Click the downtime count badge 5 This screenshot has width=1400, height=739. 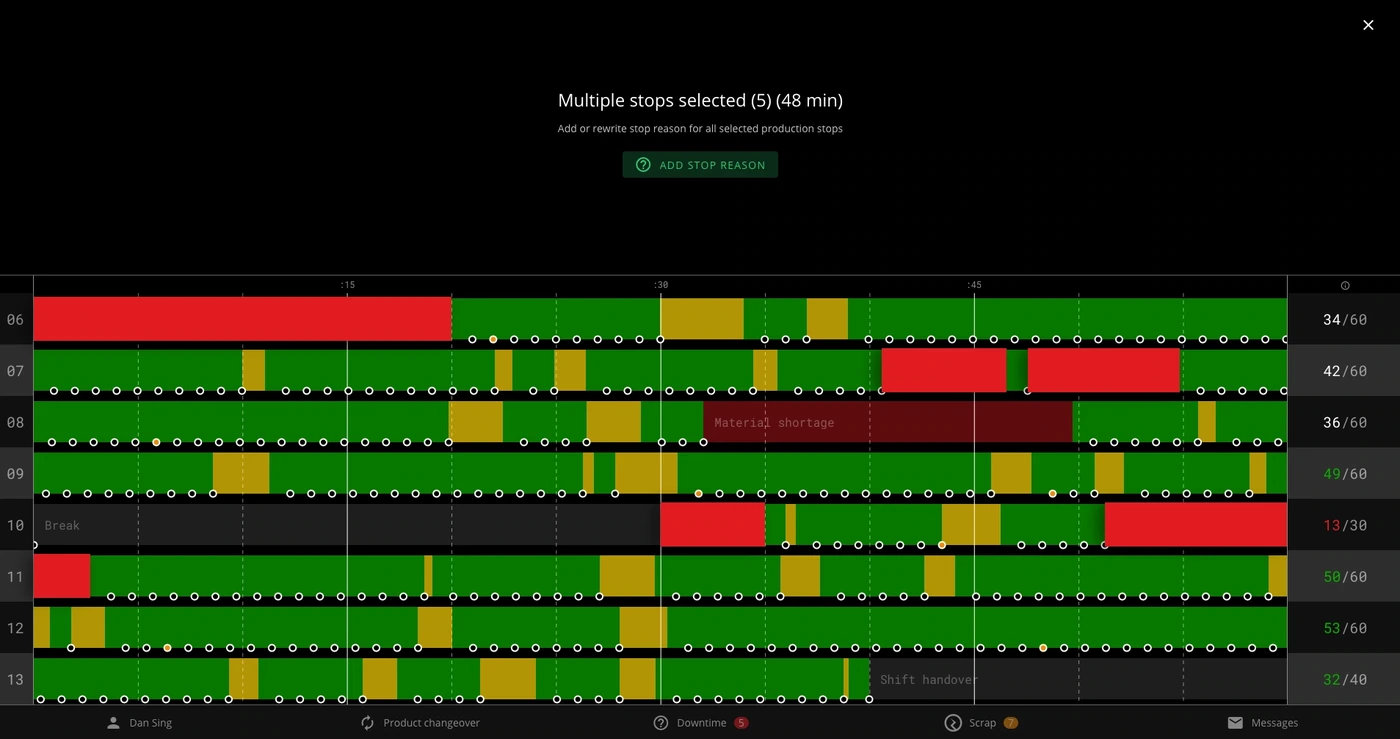click(741, 723)
